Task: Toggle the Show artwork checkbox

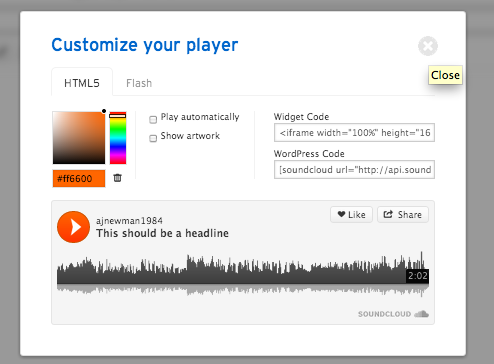Action: [x=153, y=138]
